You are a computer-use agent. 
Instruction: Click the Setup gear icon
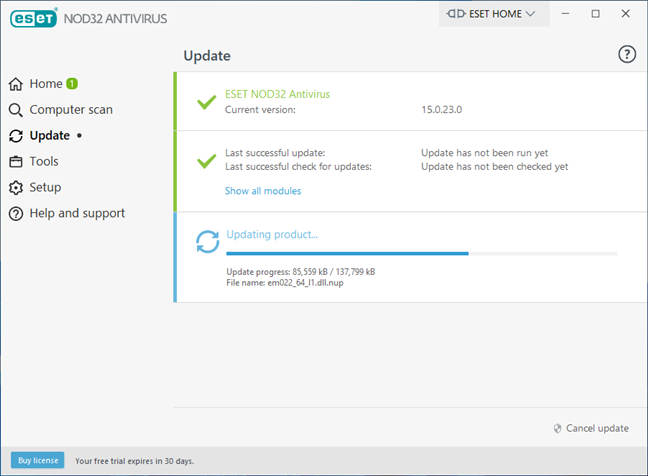16,188
